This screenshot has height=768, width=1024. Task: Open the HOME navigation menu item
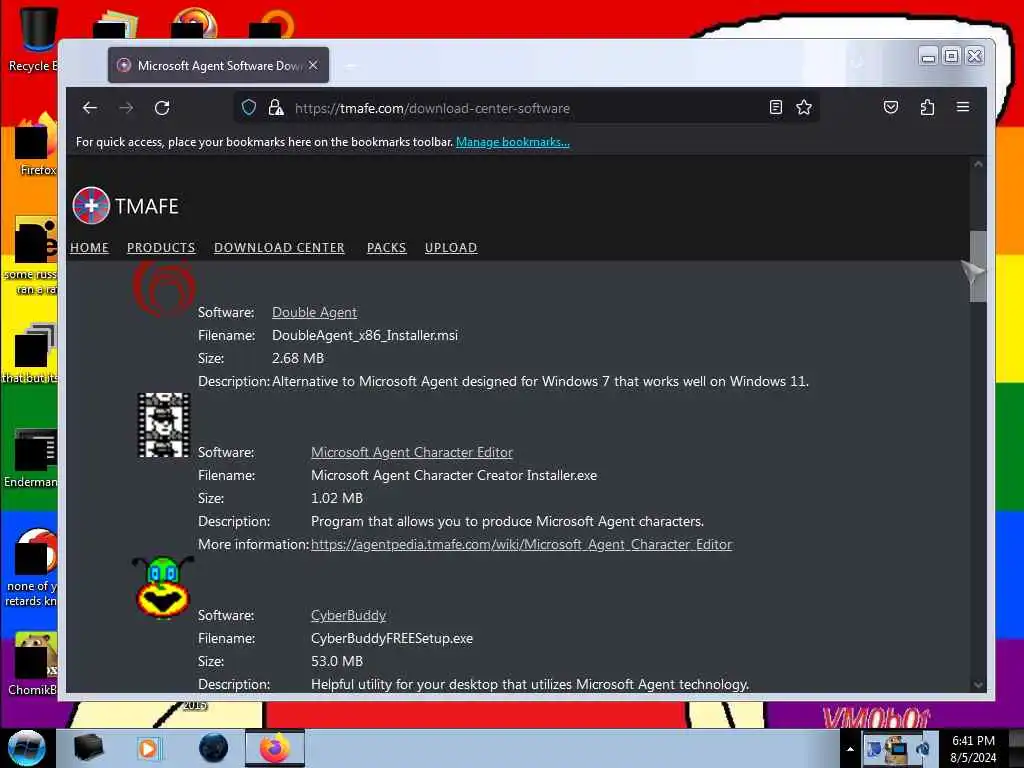89,248
